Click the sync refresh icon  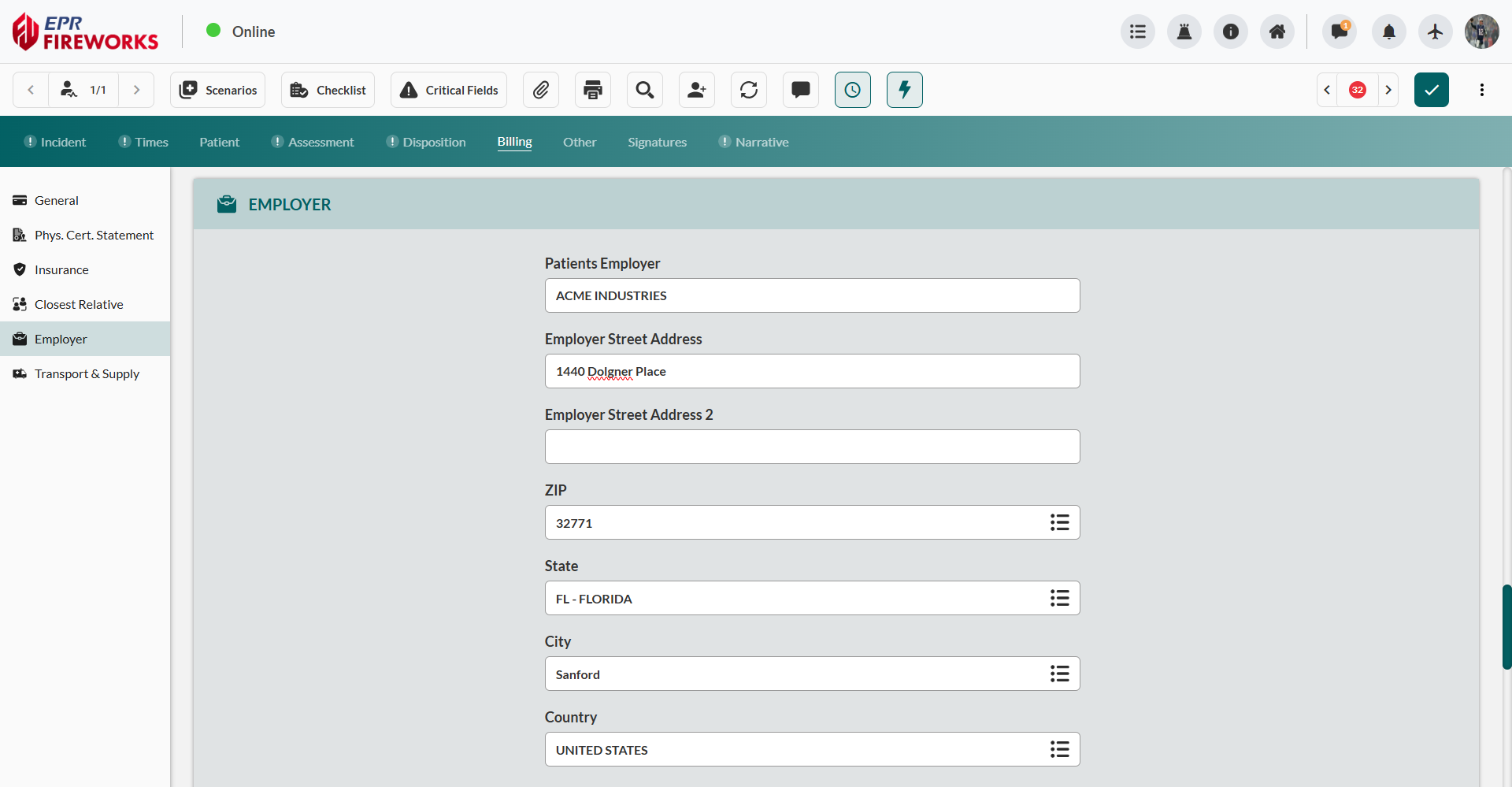748,90
